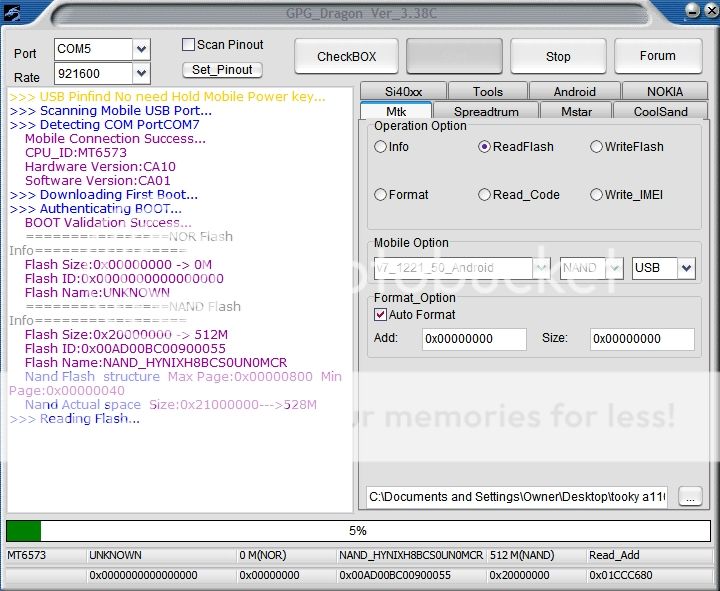Open the Android tab
The width and height of the screenshot is (720, 591).
tap(574, 92)
